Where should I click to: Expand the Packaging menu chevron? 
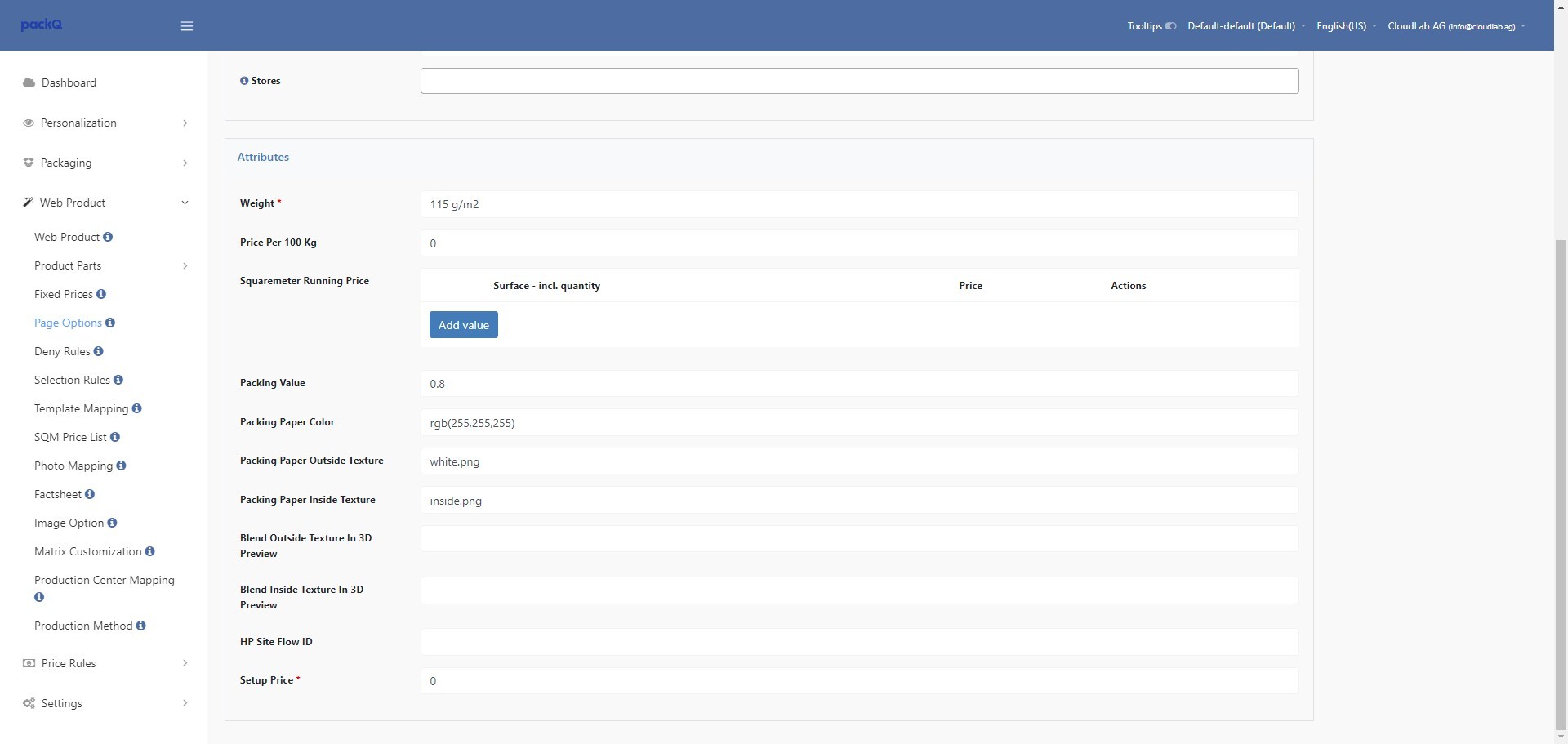pyautogui.click(x=185, y=163)
